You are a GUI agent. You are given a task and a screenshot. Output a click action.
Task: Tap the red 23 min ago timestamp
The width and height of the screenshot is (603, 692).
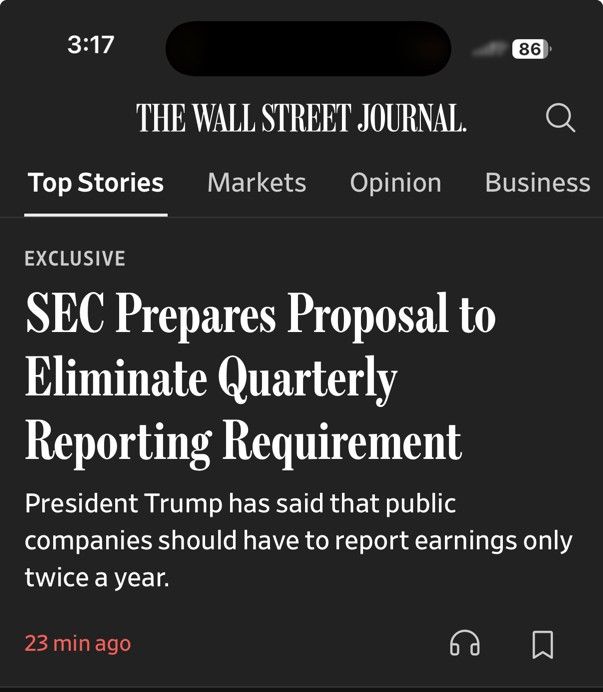(78, 643)
